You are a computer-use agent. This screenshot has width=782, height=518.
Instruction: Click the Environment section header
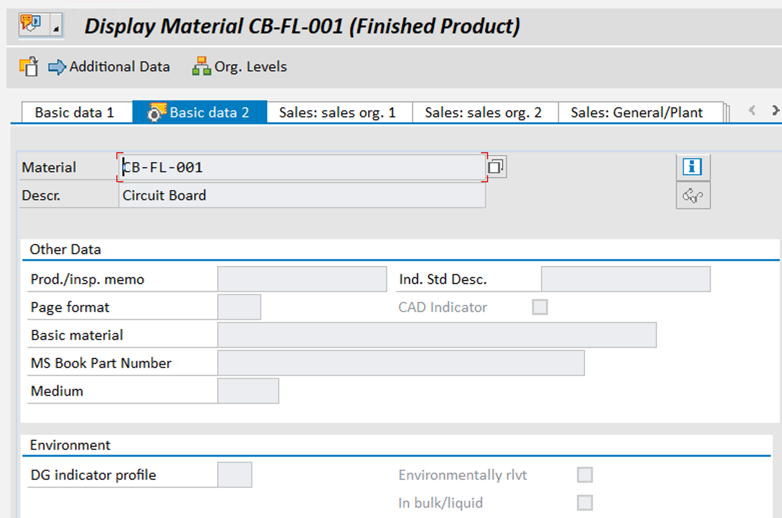click(70, 445)
